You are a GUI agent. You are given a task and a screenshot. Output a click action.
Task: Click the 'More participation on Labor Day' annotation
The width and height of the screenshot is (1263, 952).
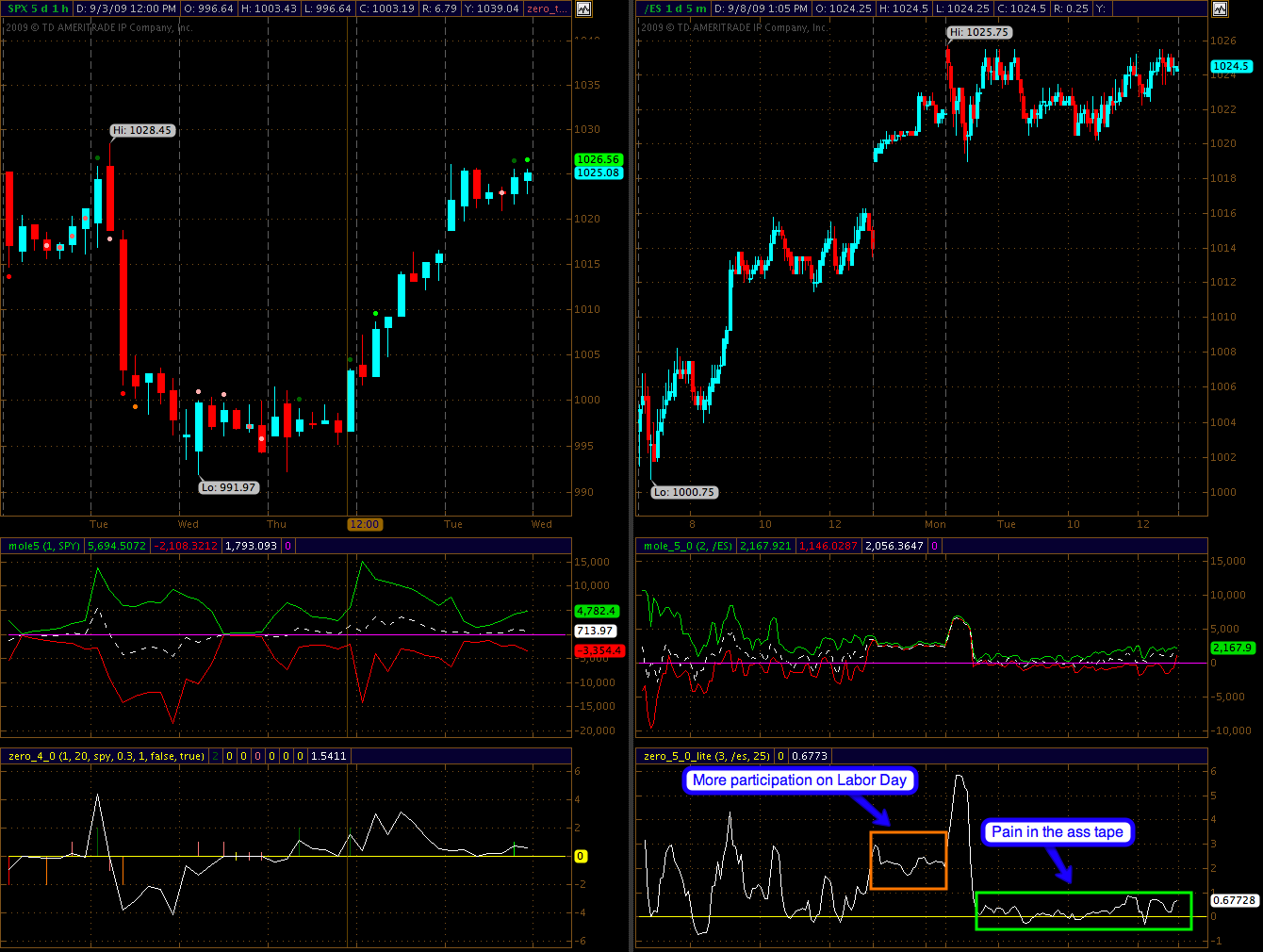pos(799,780)
